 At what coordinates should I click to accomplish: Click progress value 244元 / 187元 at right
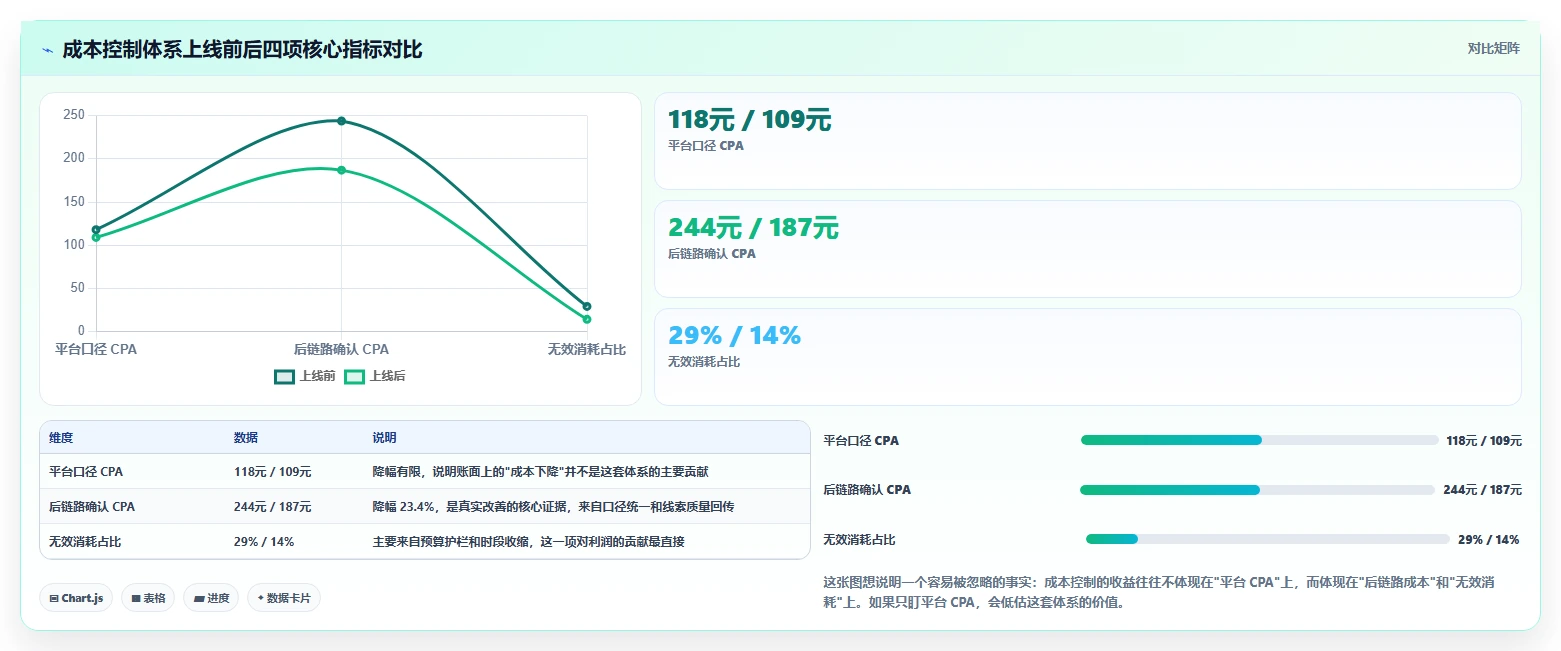[x=1482, y=490]
